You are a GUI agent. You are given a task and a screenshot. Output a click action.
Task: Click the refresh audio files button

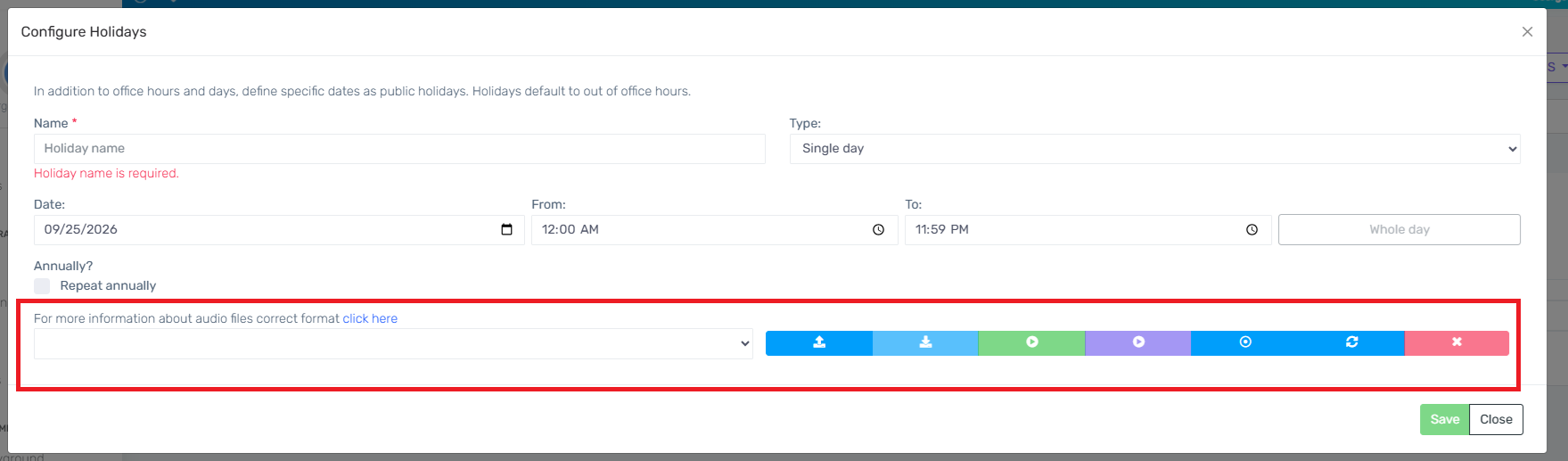click(x=1351, y=342)
